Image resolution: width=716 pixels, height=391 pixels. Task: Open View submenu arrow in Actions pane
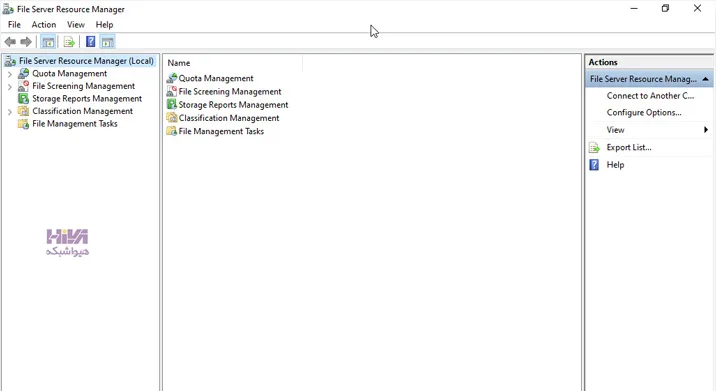pos(706,130)
